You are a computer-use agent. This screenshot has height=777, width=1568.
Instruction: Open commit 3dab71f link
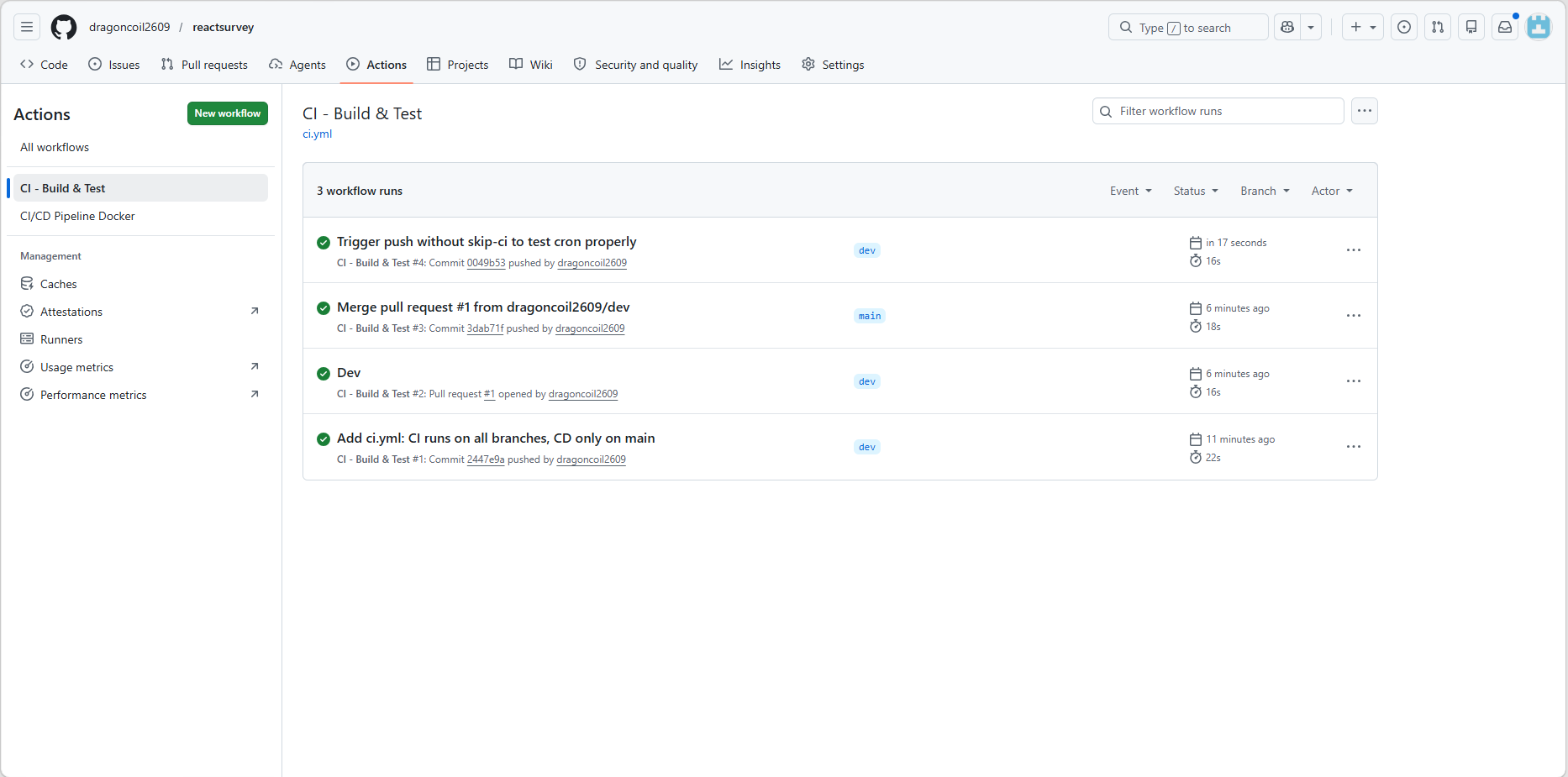click(485, 328)
